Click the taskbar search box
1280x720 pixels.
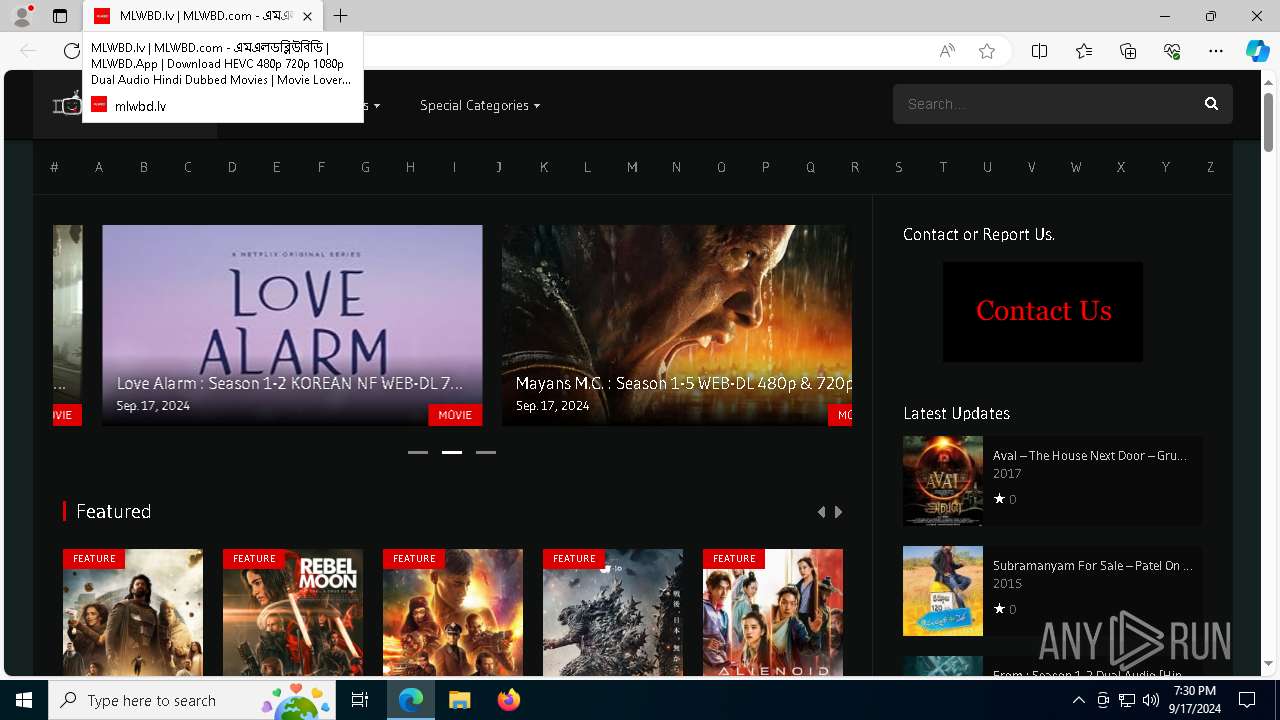(x=192, y=700)
